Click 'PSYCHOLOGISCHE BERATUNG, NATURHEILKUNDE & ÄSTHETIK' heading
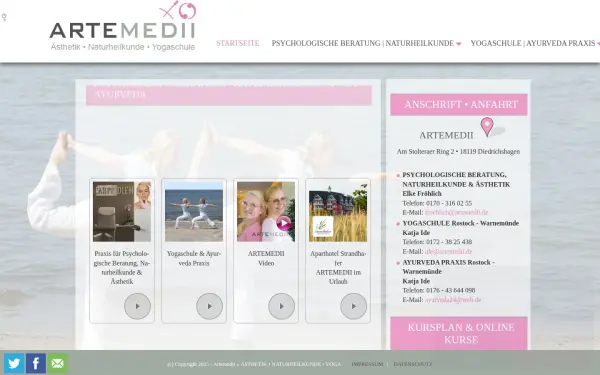 tap(456, 179)
